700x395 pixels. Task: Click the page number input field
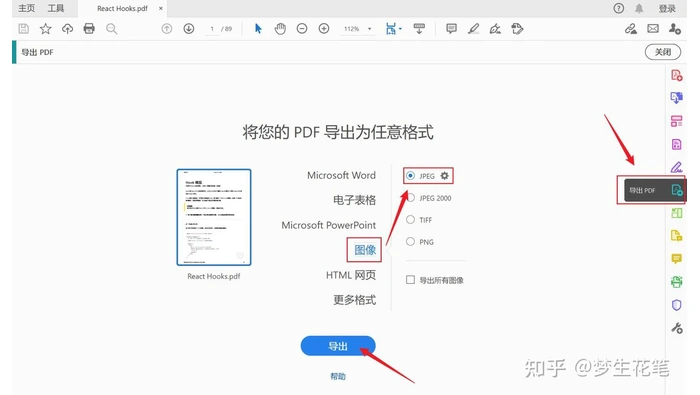point(212,29)
